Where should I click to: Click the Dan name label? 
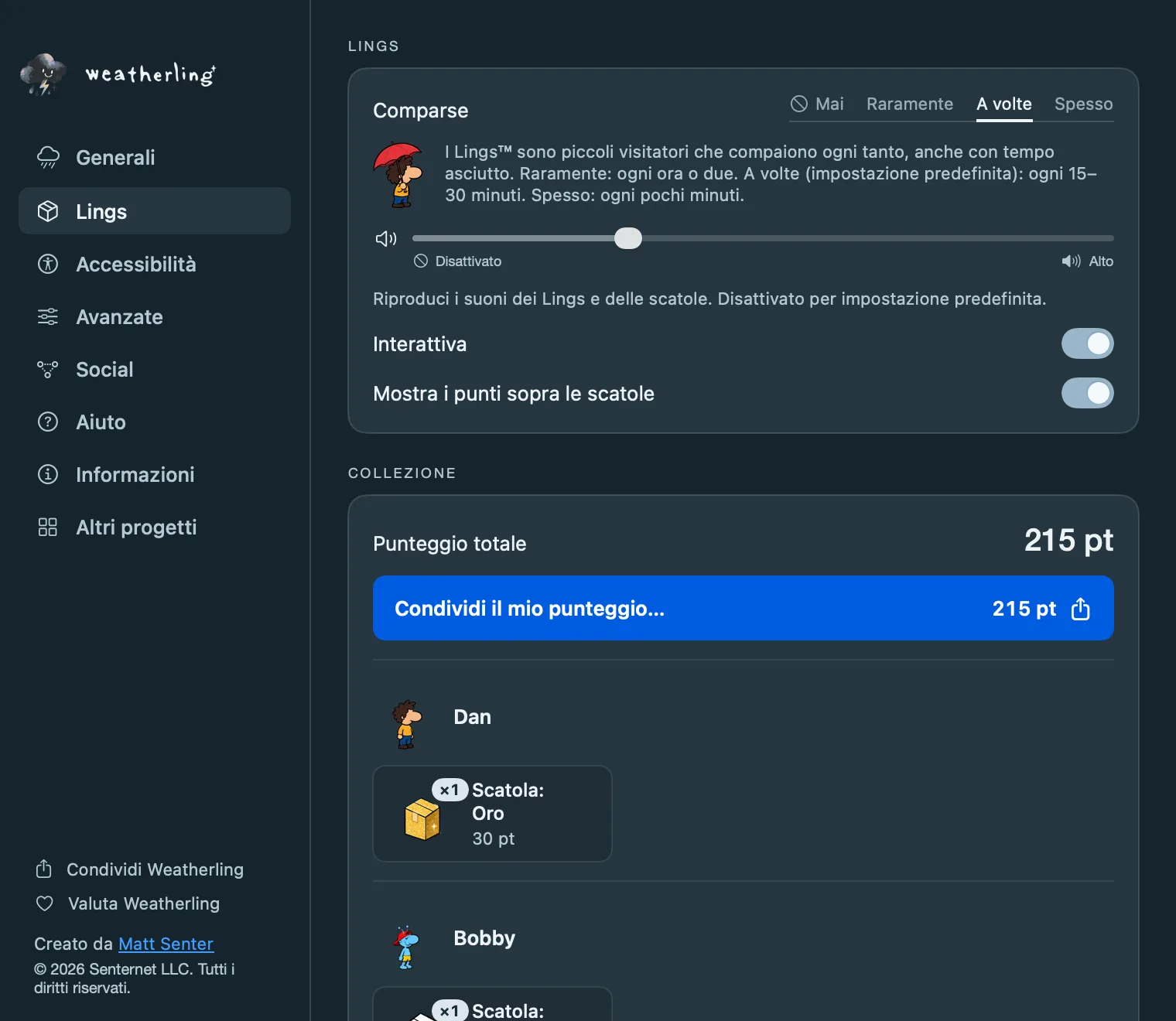point(472,717)
